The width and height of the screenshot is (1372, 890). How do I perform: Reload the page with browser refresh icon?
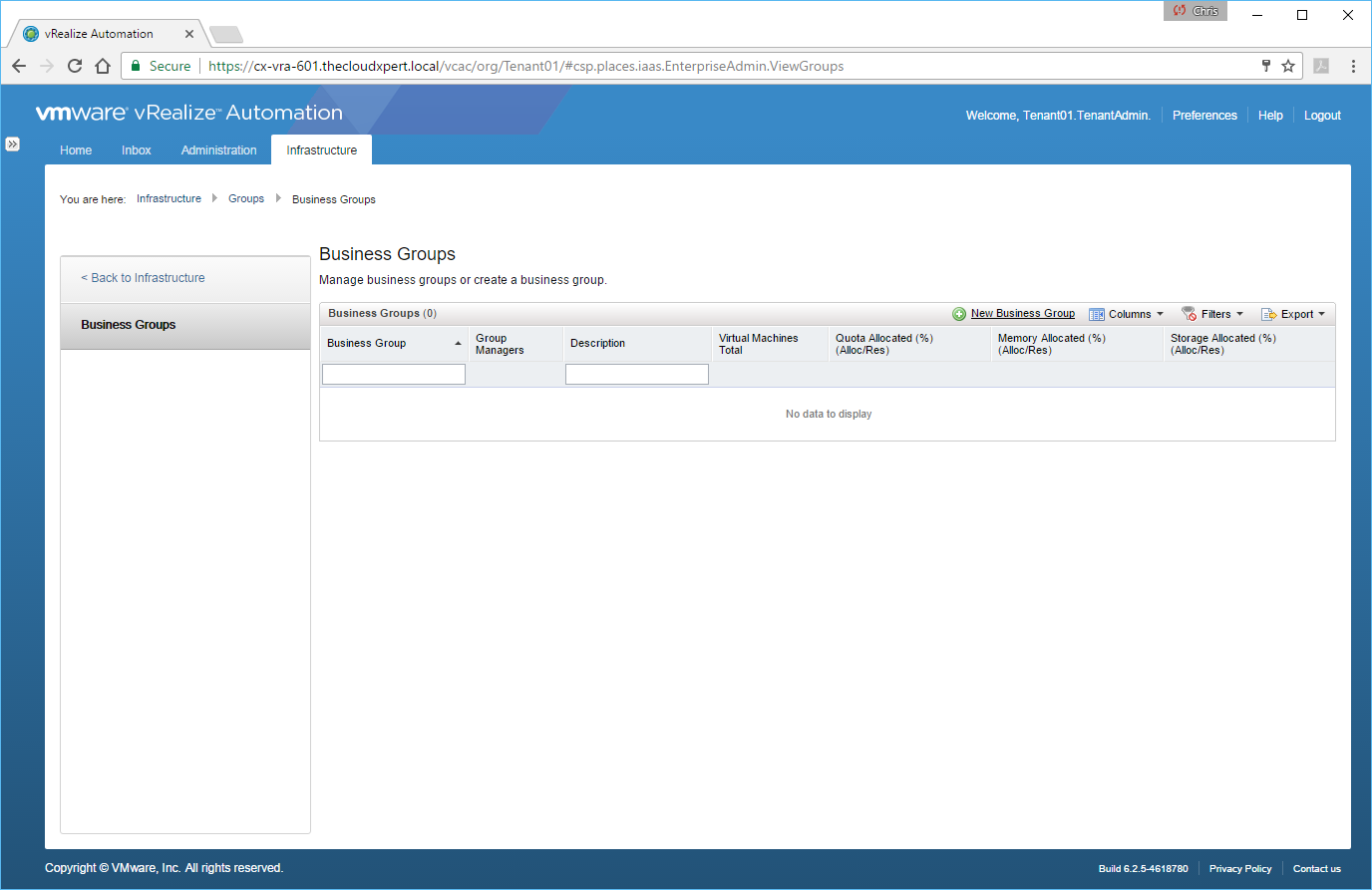click(75, 66)
